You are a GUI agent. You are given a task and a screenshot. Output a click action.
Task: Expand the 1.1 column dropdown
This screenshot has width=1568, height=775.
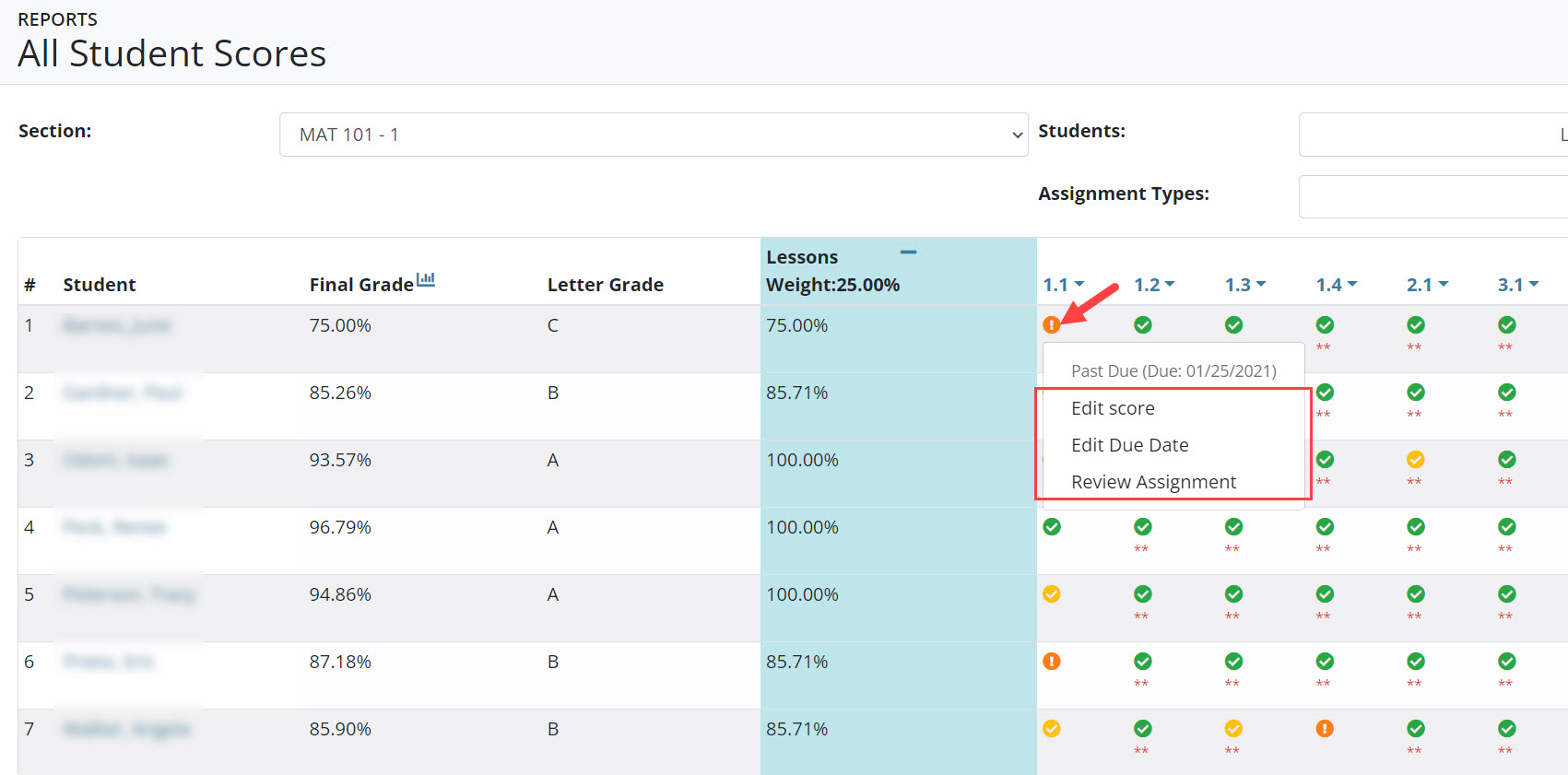click(1064, 285)
